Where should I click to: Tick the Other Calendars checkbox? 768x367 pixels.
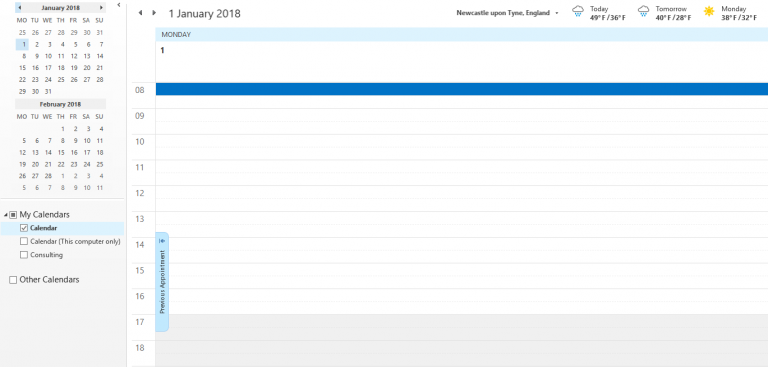pos(13,280)
